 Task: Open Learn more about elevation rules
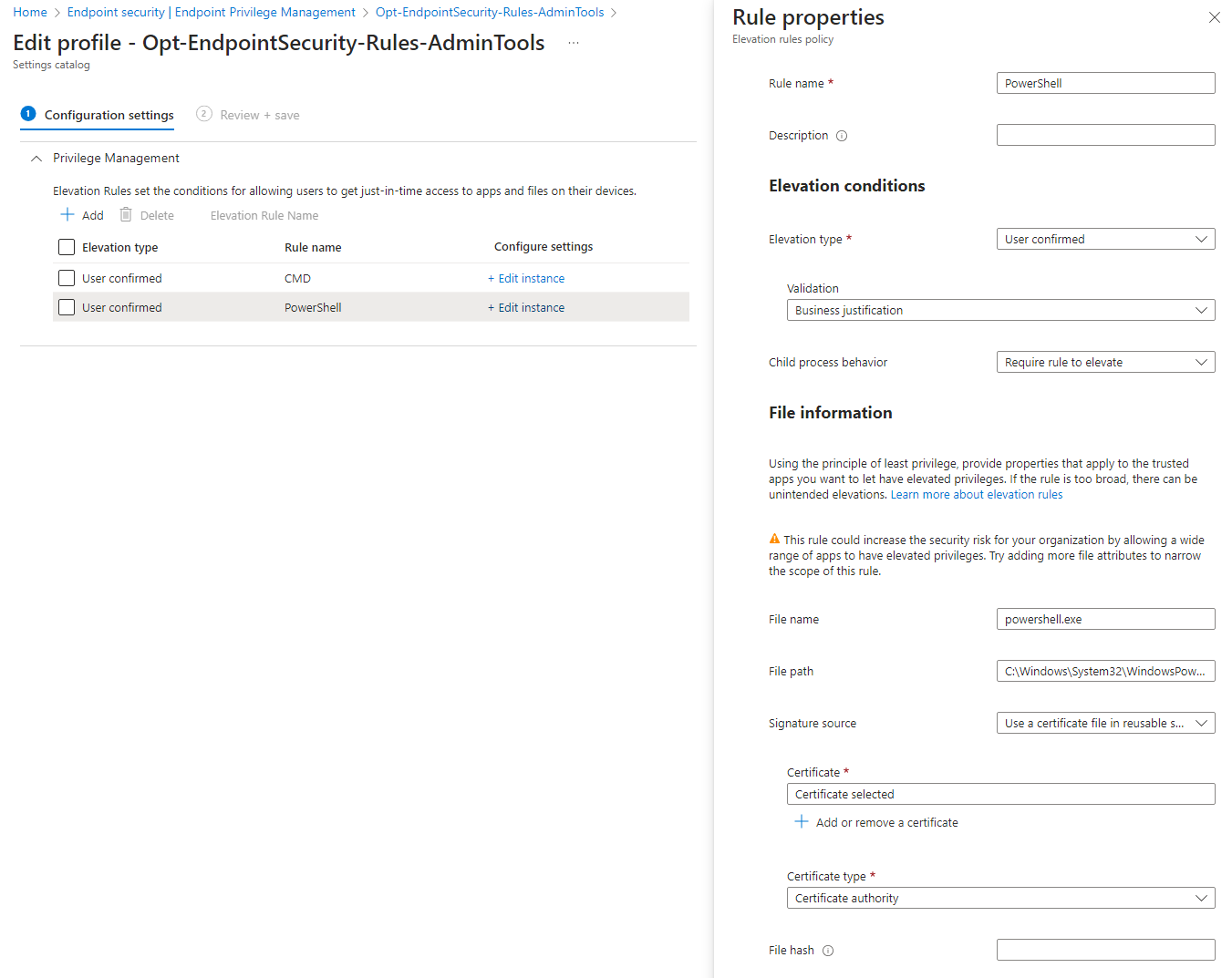tap(976, 493)
